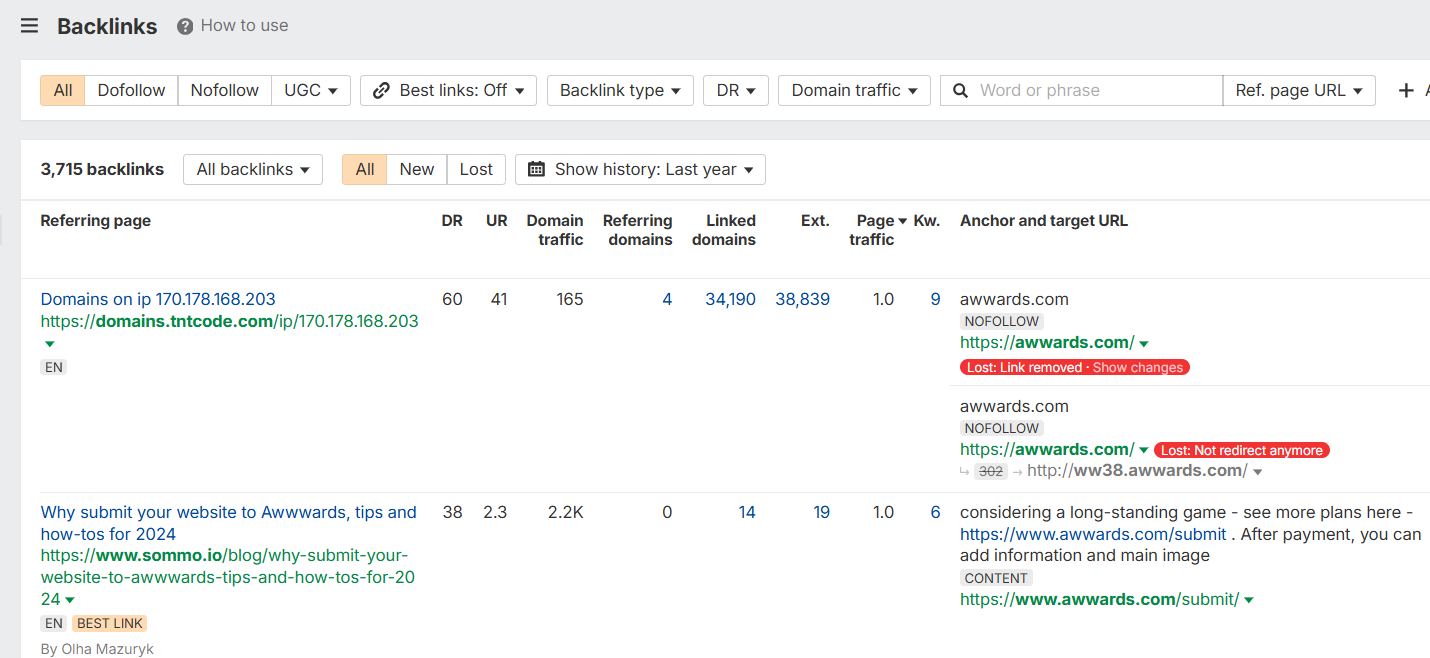Open Best links: Off dropdown
The image size is (1430, 658).
coord(448,90)
